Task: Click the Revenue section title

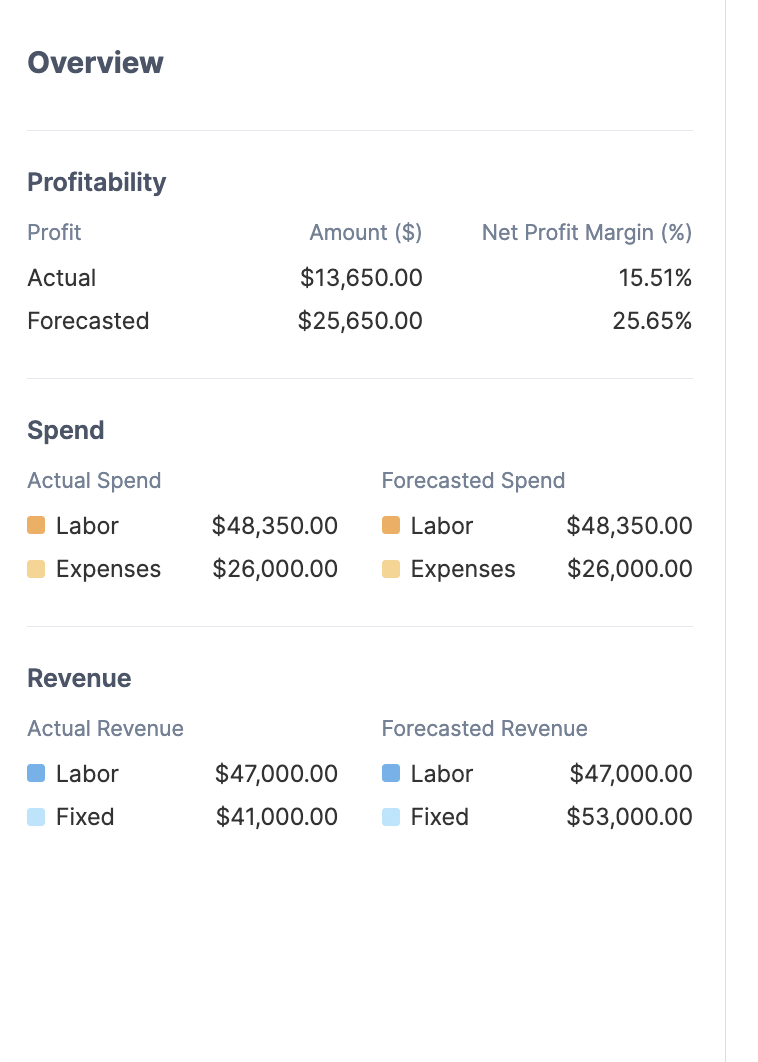Action: (x=79, y=678)
